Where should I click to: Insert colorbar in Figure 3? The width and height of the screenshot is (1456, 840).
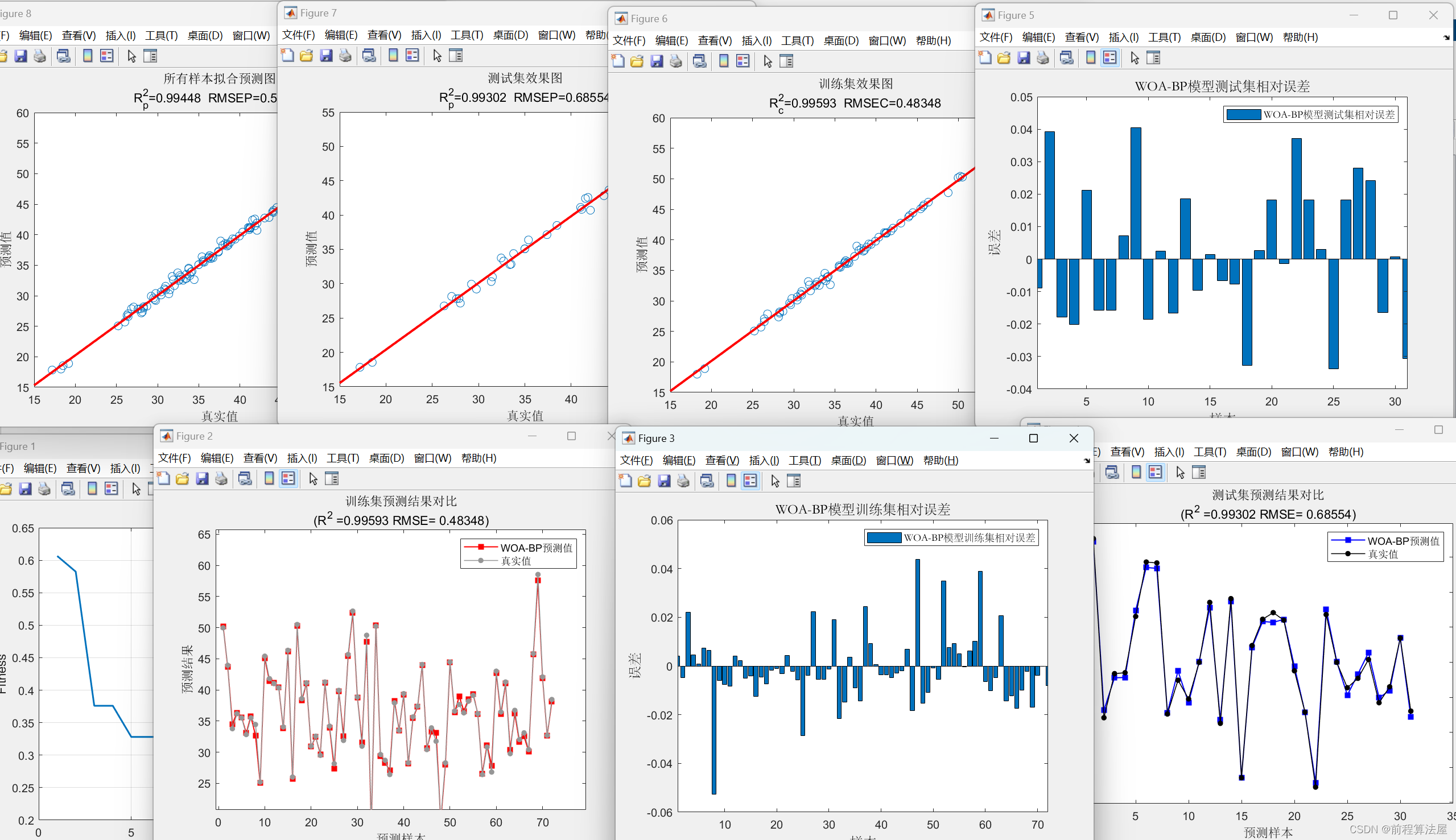pos(731,481)
